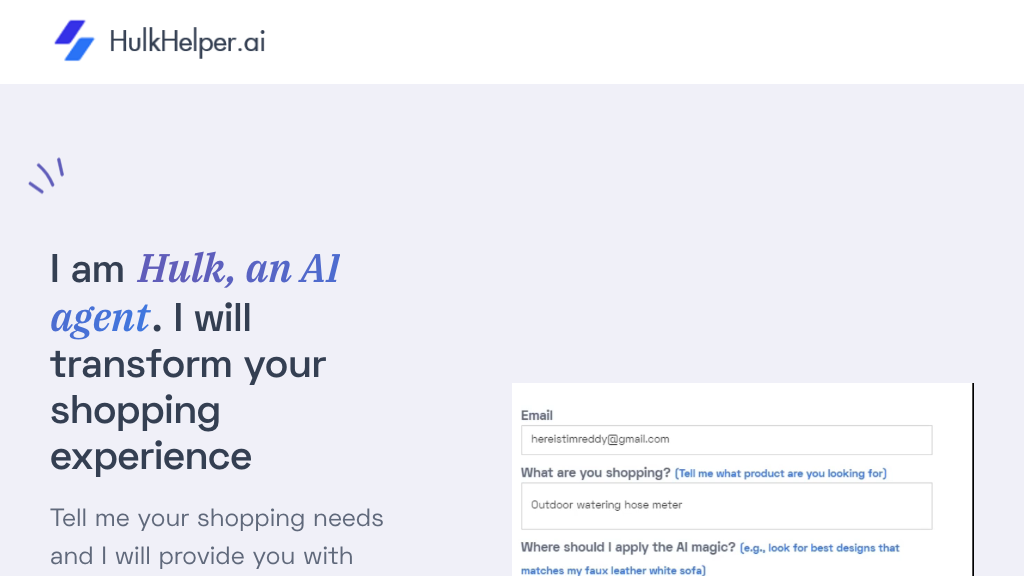The width and height of the screenshot is (1024, 576).
Task: Click the ". I will" heading text
Action: pyautogui.click(x=203, y=318)
